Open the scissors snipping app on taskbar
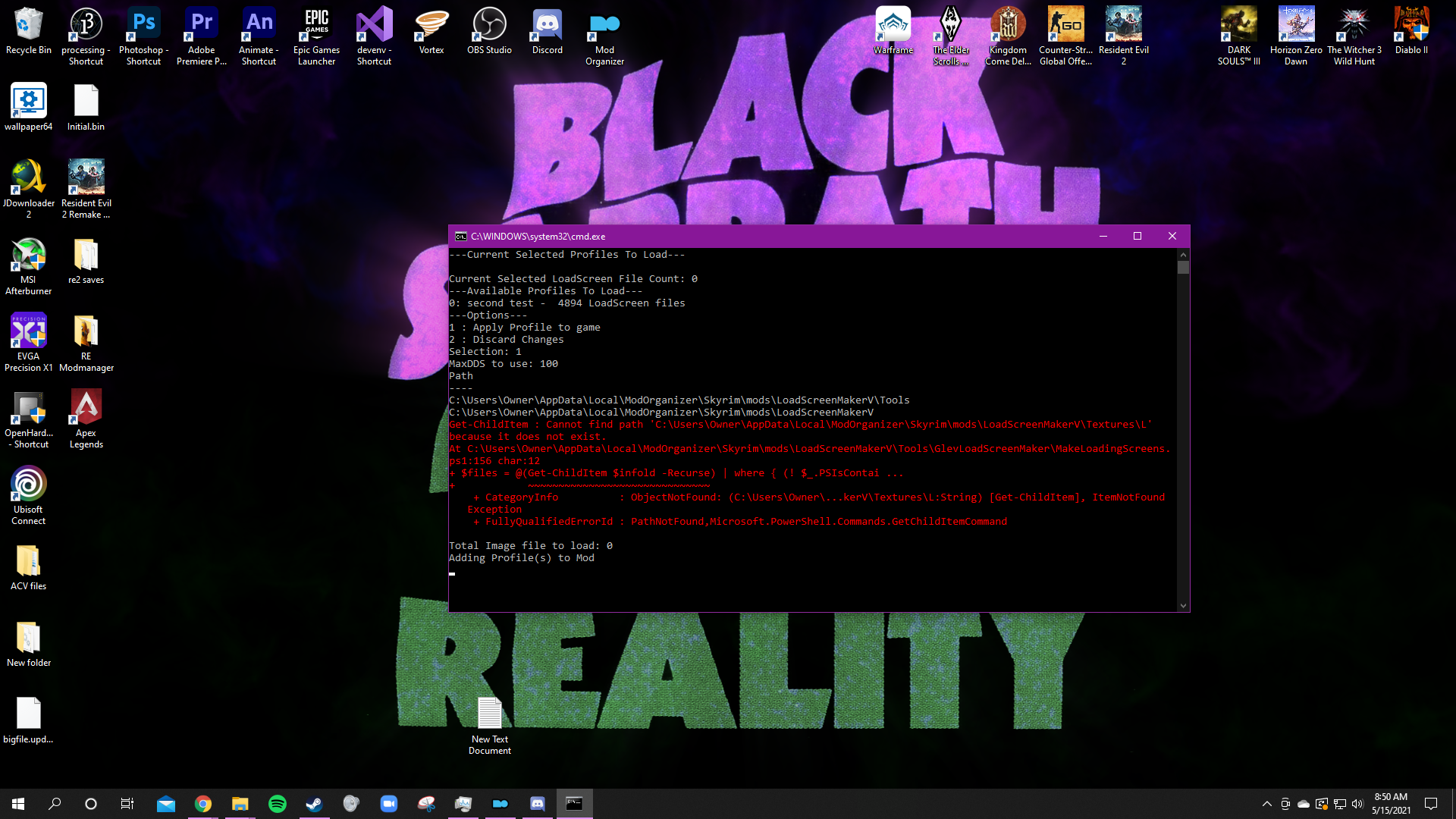 pyautogui.click(x=426, y=804)
